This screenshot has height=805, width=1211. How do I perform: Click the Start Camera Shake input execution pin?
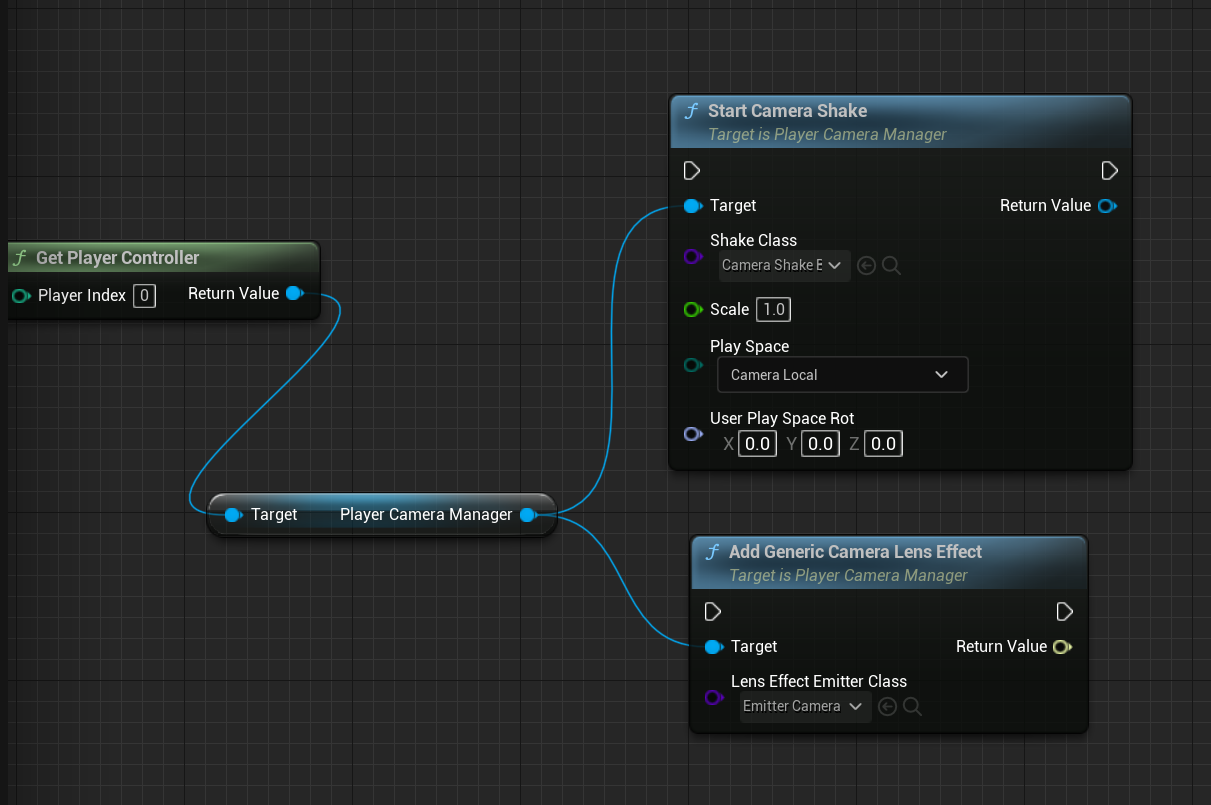pyautogui.click(x=692, y=171)
